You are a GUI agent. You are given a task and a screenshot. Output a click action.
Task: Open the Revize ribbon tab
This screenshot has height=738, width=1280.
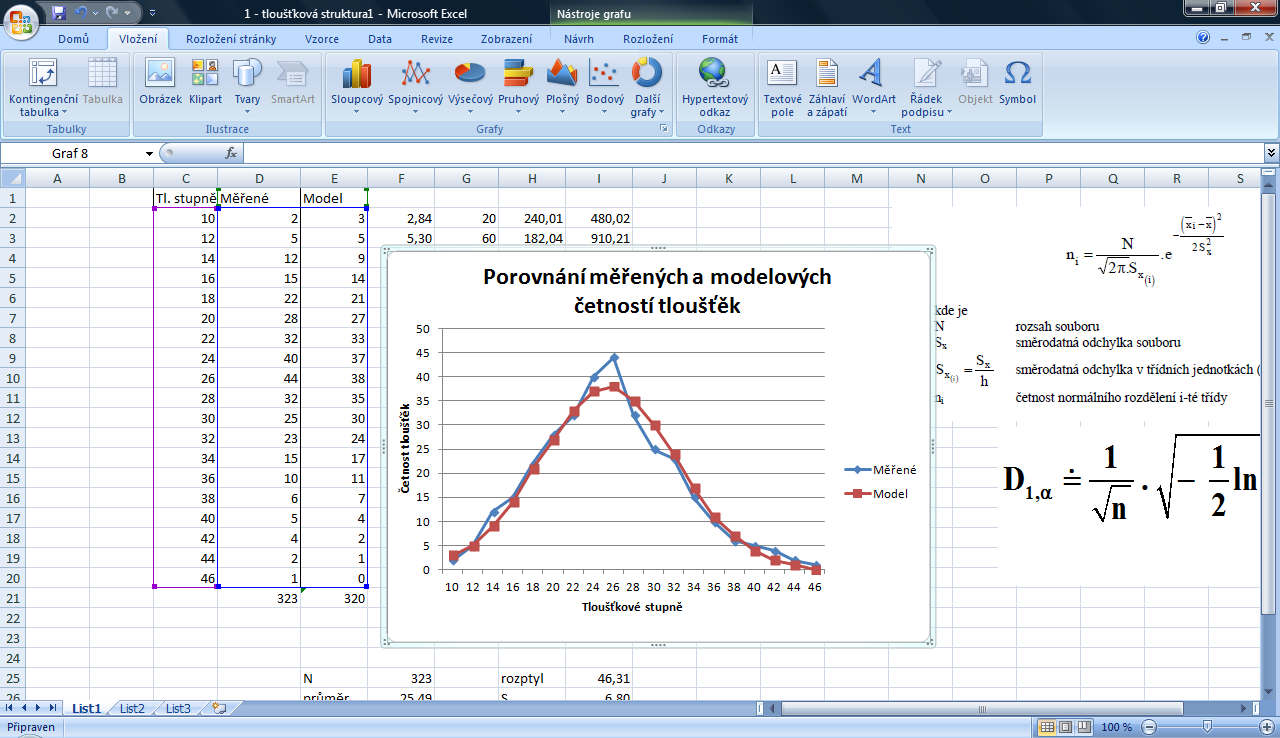pos(437,39)
